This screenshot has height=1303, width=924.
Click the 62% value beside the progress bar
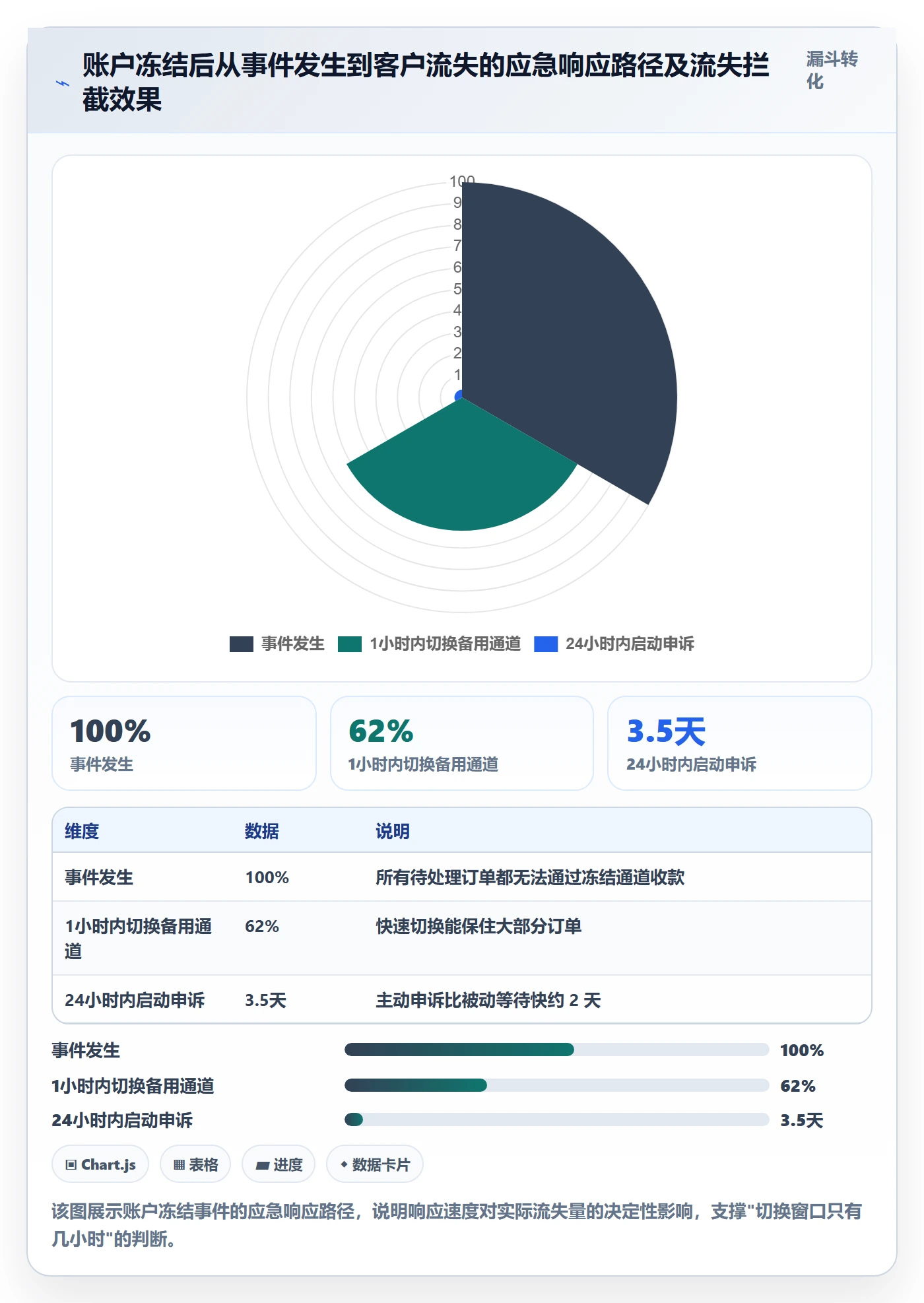tap(798, 1086)
